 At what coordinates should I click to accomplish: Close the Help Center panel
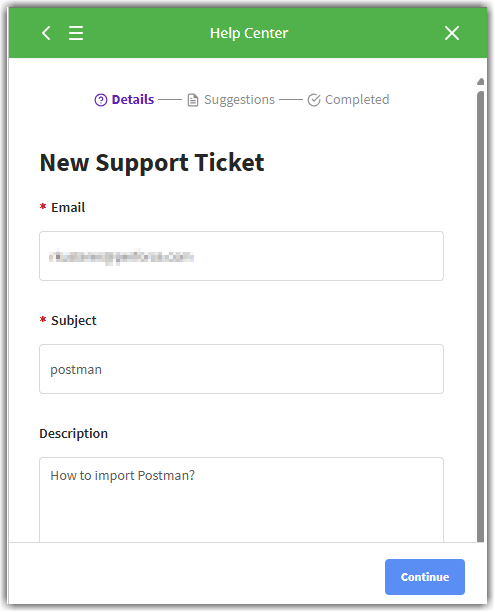pyautogui.click(x=452, y=33)
